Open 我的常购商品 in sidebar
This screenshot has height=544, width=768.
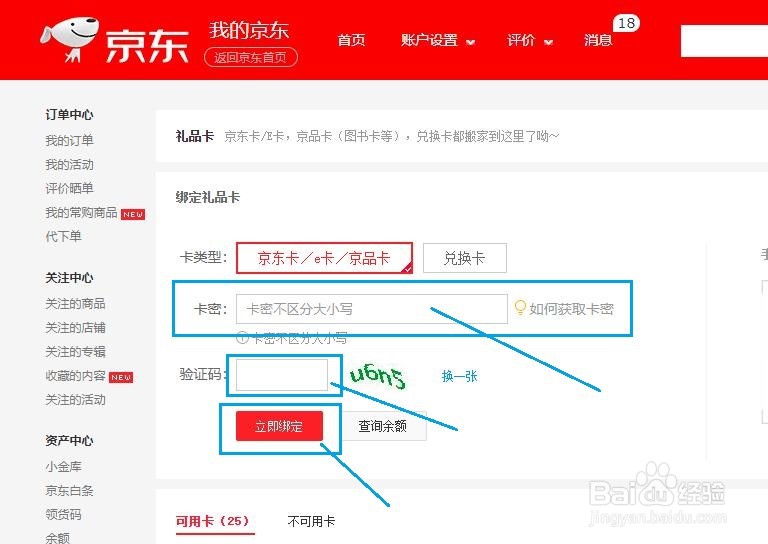click(x=81, y=213)
